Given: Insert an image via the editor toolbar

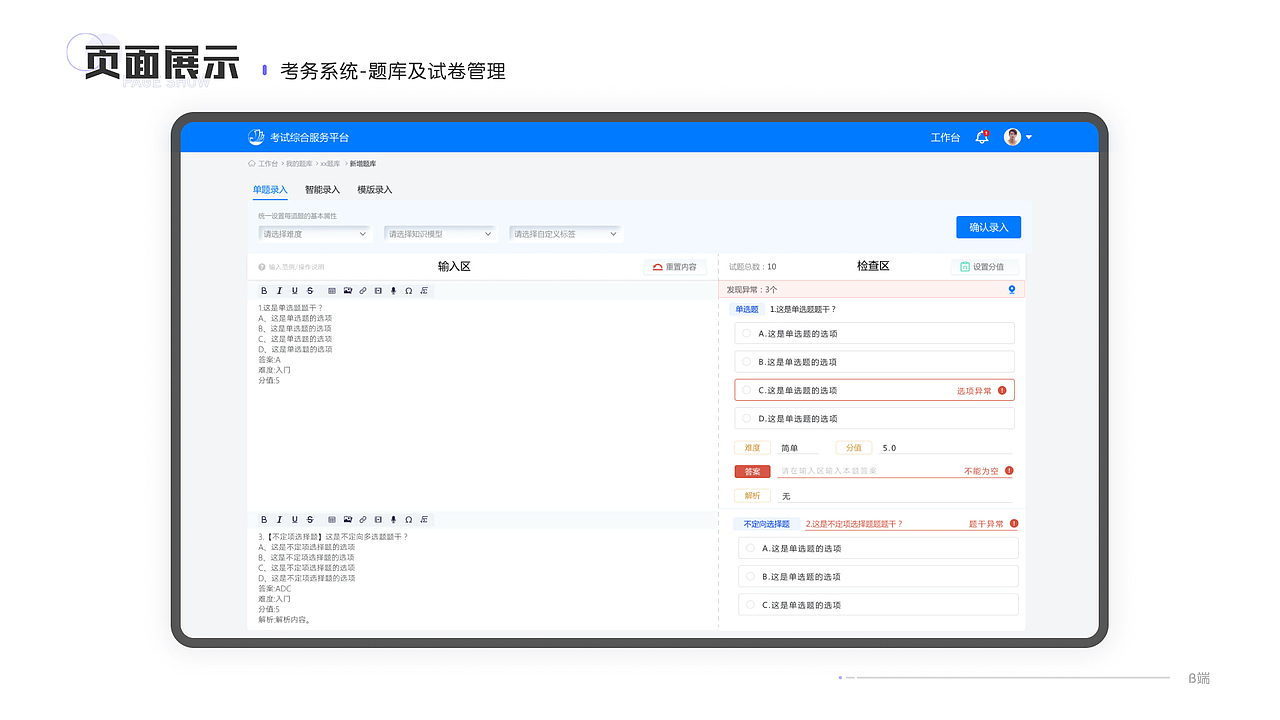Looking at the screenshot, I should (348, 290).
